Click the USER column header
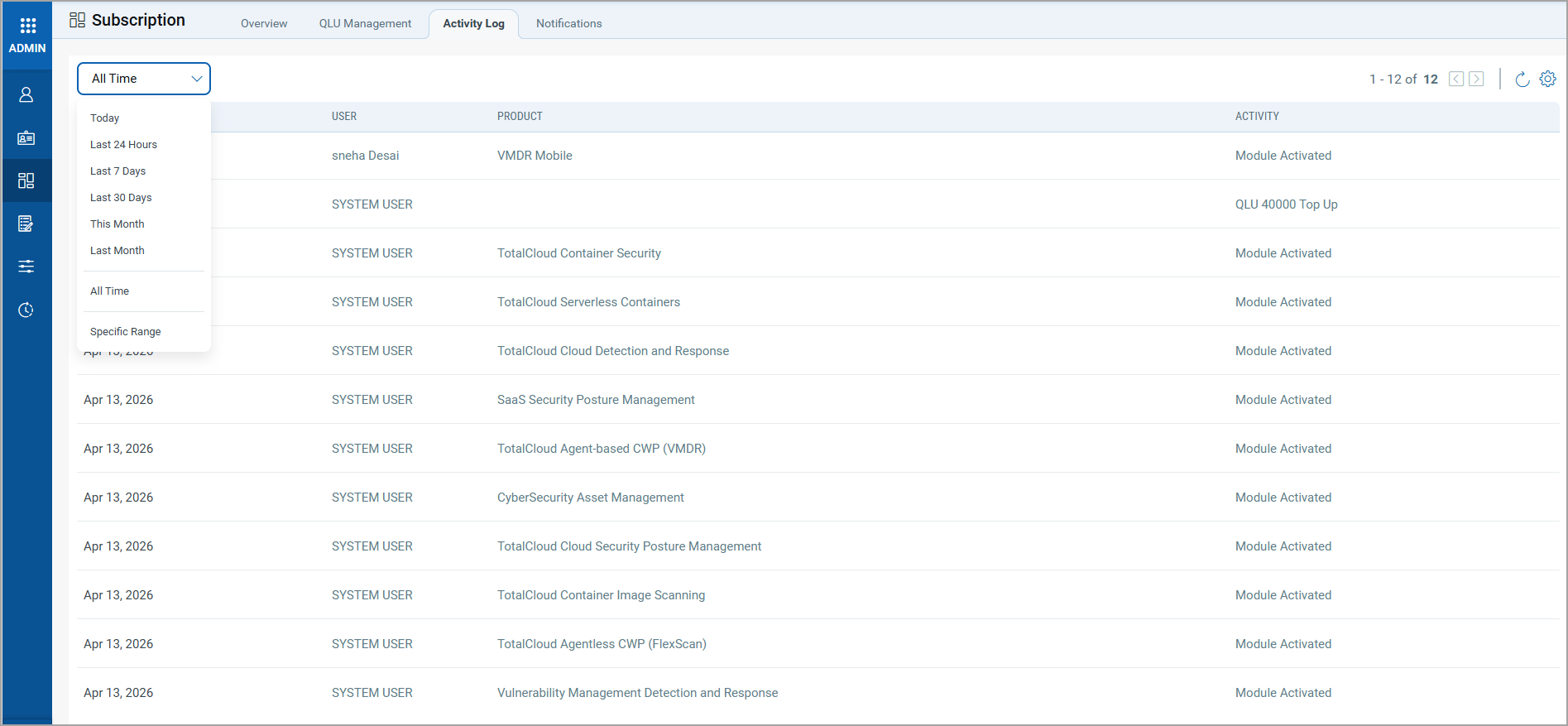Viewport: 1568px width, 726px height. 344,117
